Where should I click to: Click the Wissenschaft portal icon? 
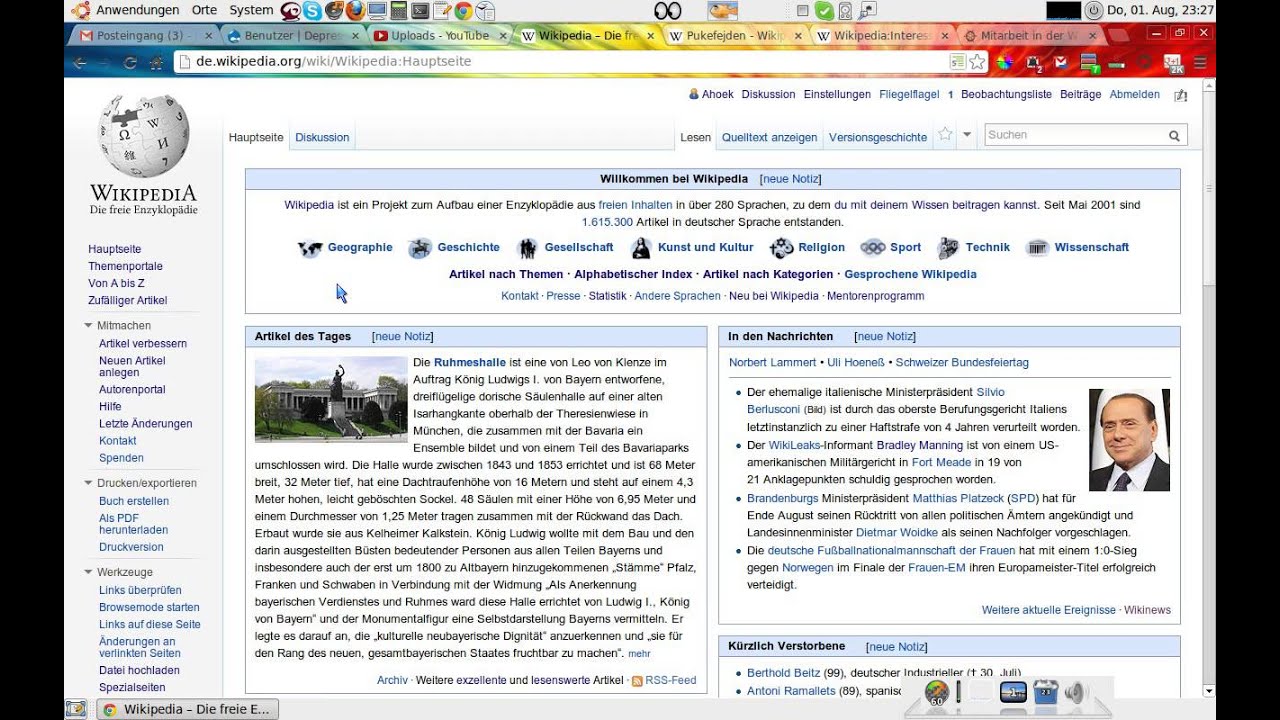tap(1037, 248)
